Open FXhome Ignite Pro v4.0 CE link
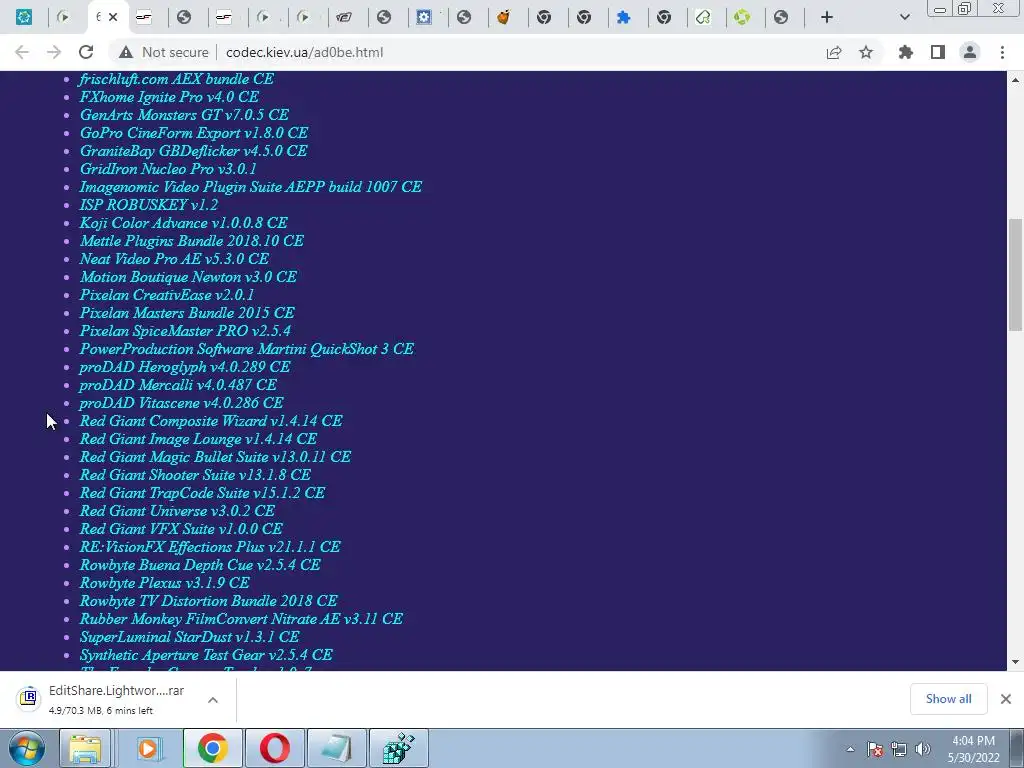Viewport: 1024px width, 768px height. [169, 97]
